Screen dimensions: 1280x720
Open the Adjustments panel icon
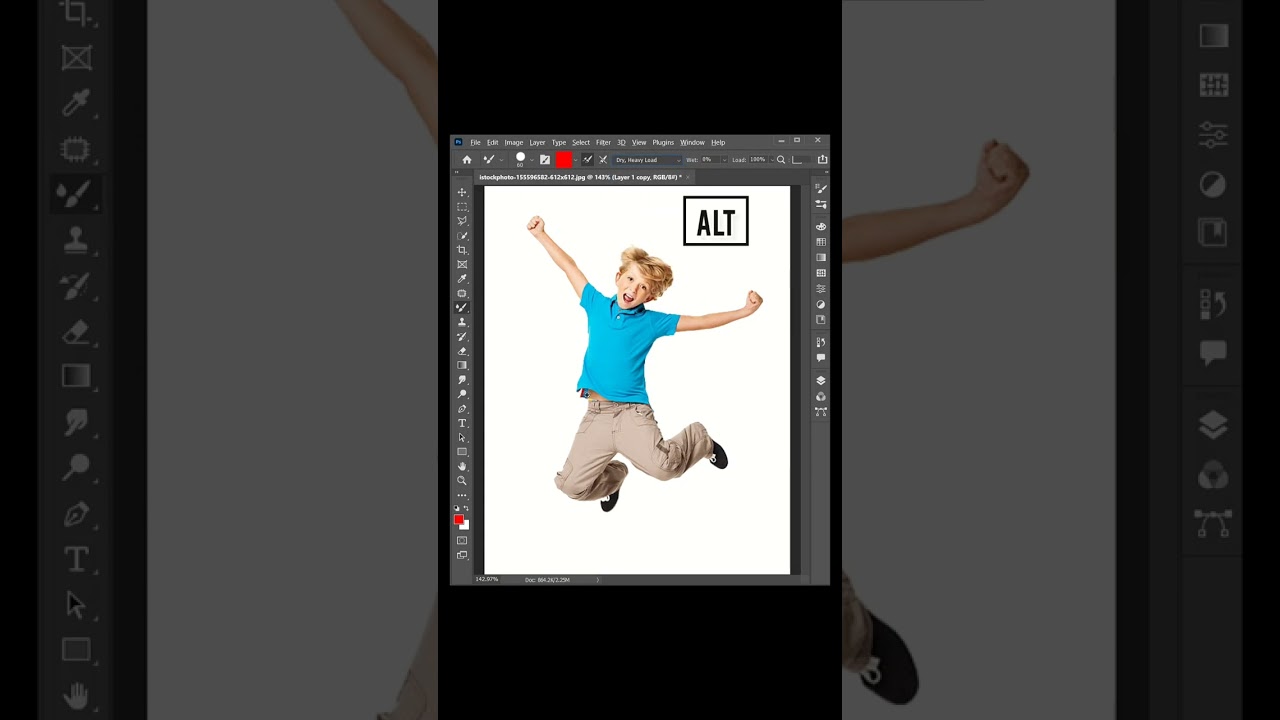pos(821,304)
